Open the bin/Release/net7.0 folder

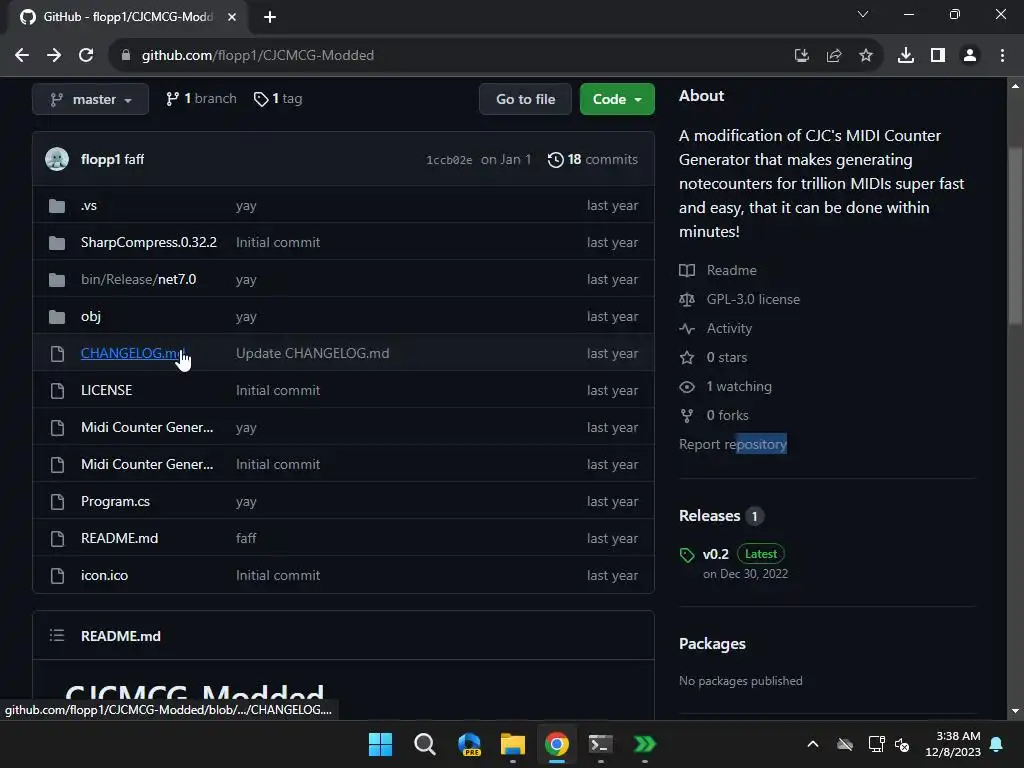coord(138,280)
